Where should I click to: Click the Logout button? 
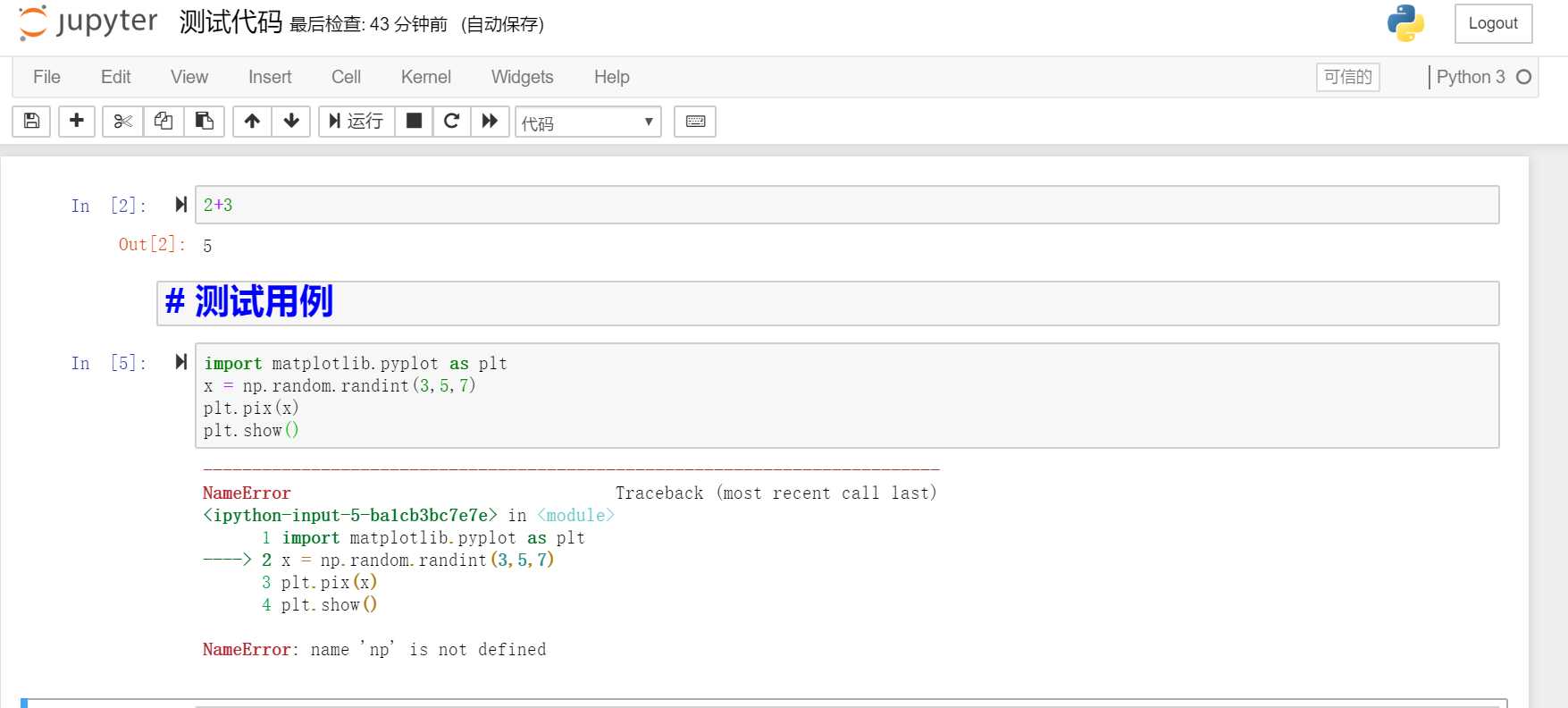coord(1493,23)
